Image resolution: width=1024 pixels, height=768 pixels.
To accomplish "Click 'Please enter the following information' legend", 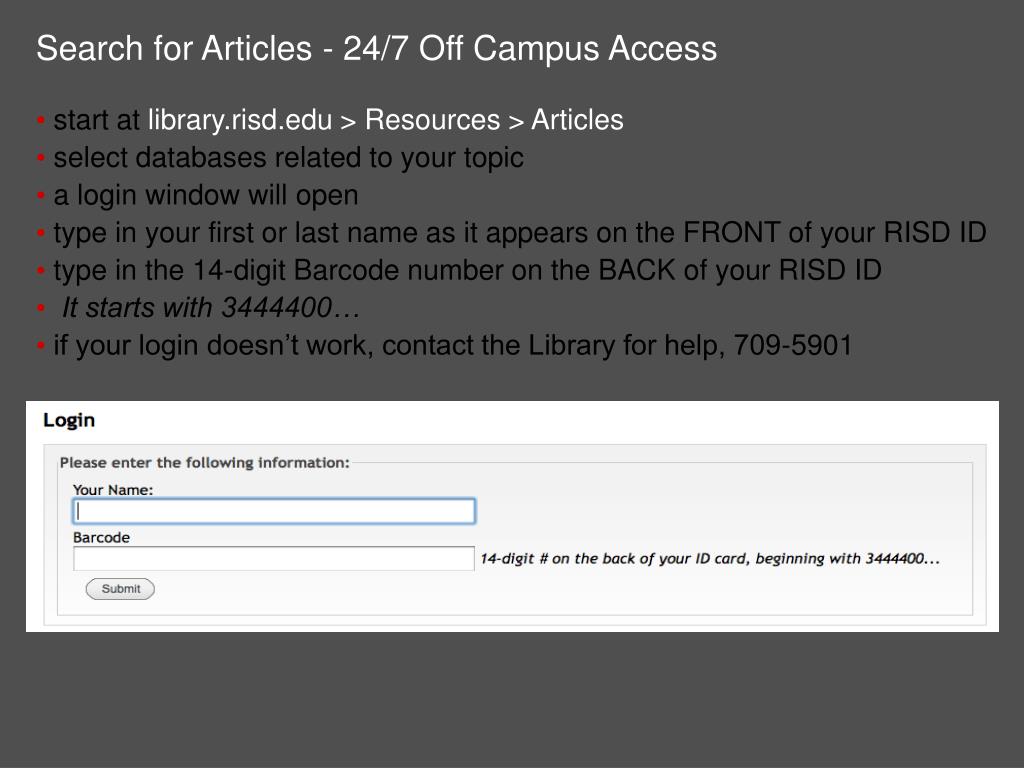I will 204,462.
